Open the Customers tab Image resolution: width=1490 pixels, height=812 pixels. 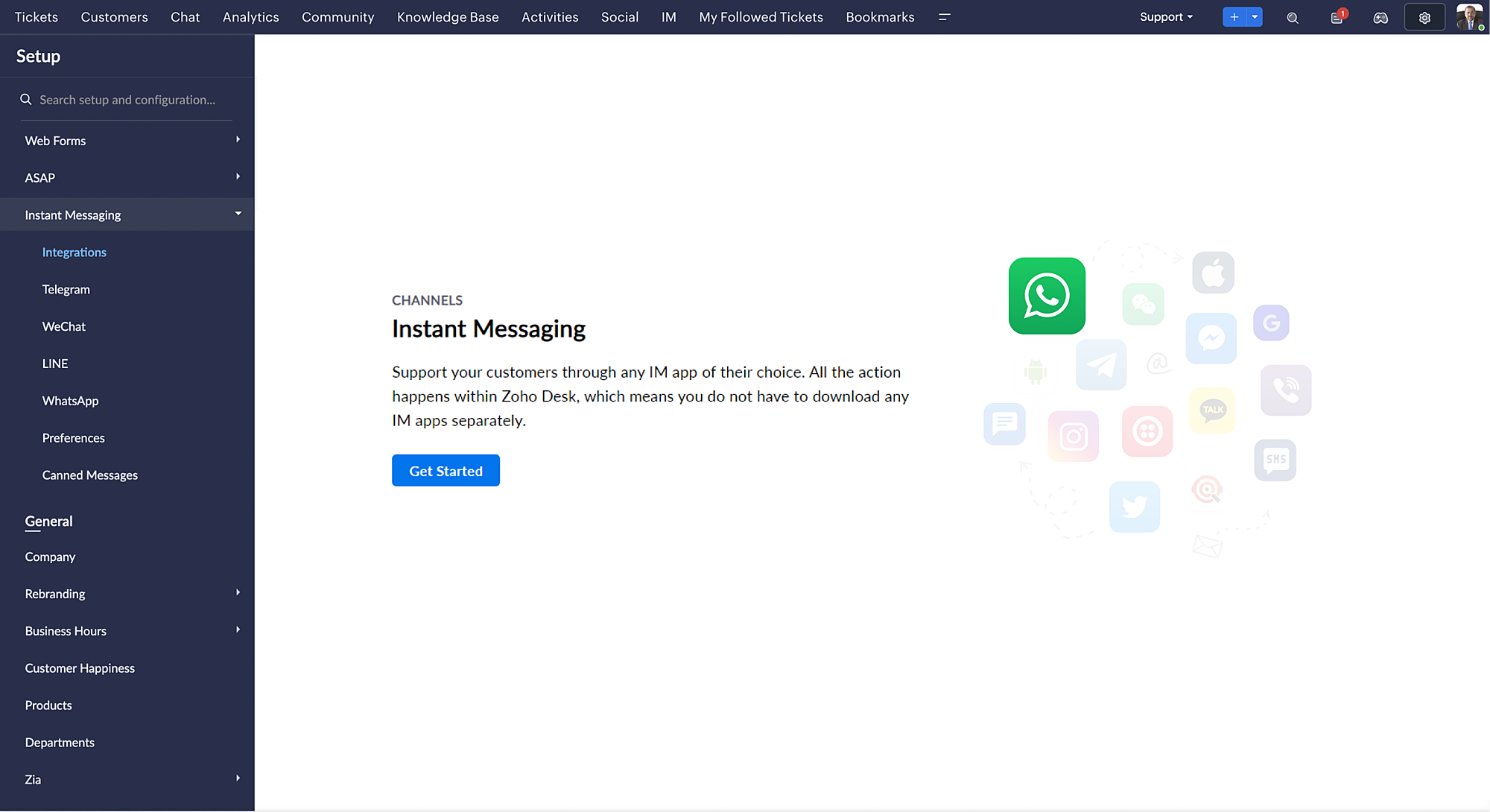[x=114, y=17]
